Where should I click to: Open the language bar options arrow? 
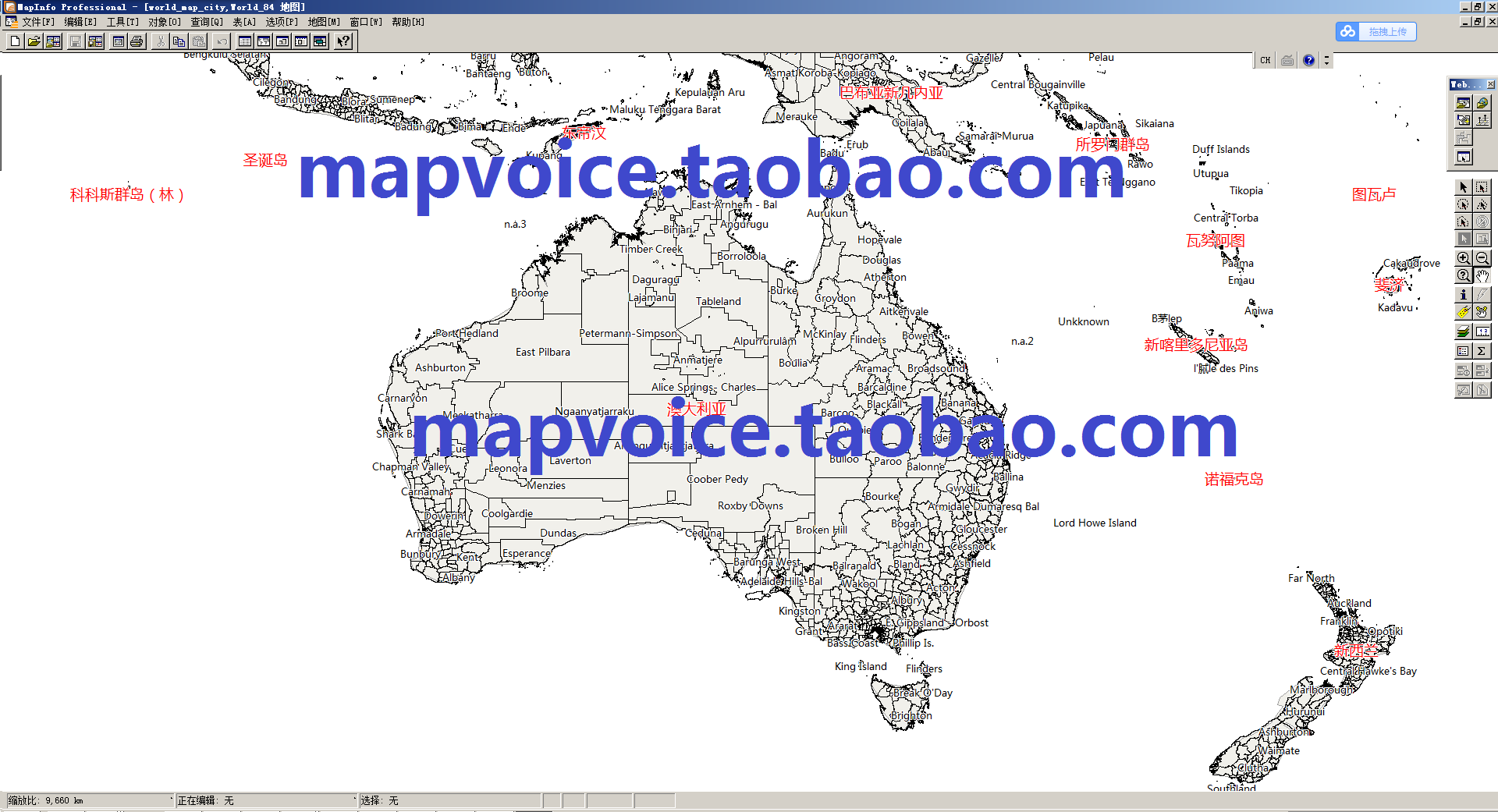pyautogui.click(x=1326, y=60)
